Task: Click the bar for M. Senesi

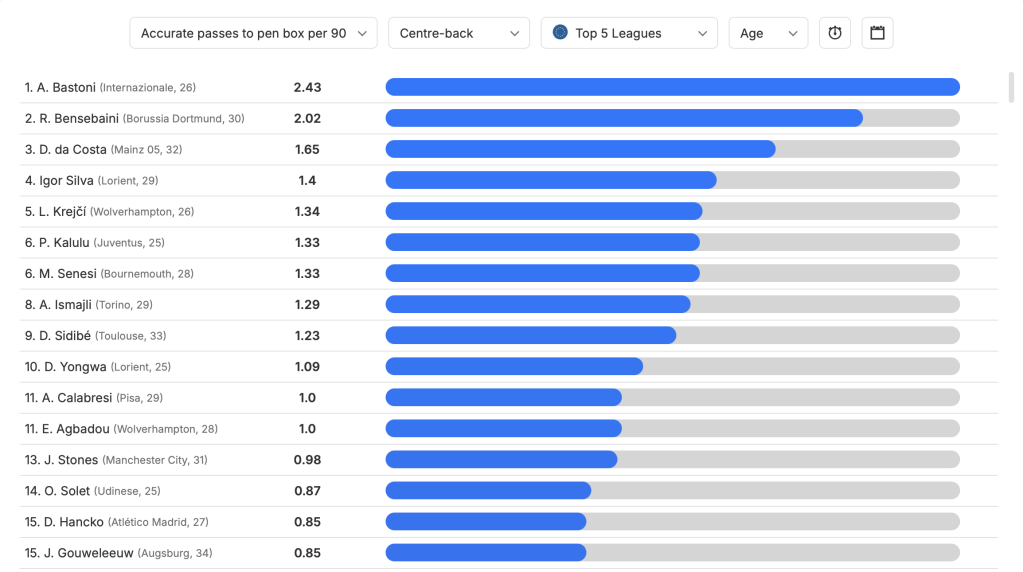Action: point(672,273)
